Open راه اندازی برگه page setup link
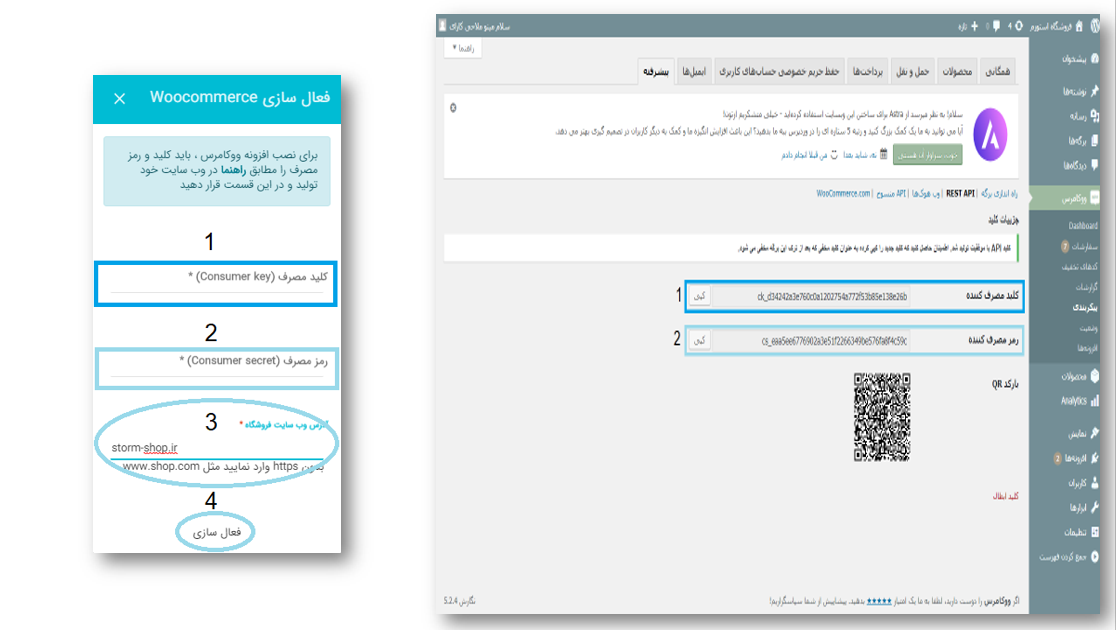Image resolution: width=1116 pixels, height=630 pixels. (x=999, y=194)
